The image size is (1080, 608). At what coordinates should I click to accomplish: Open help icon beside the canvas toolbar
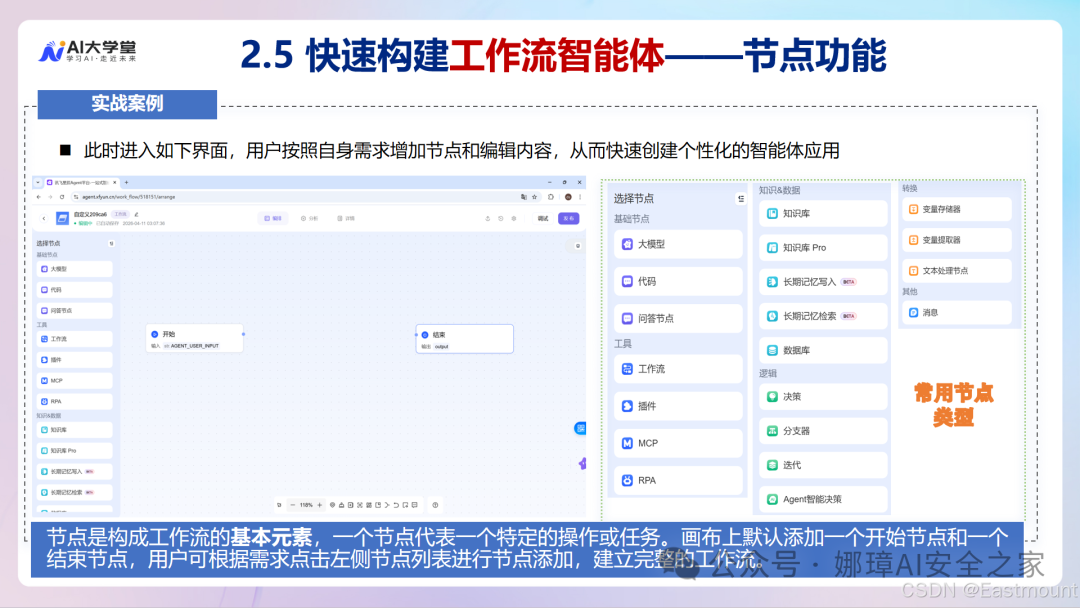[435, 505]
